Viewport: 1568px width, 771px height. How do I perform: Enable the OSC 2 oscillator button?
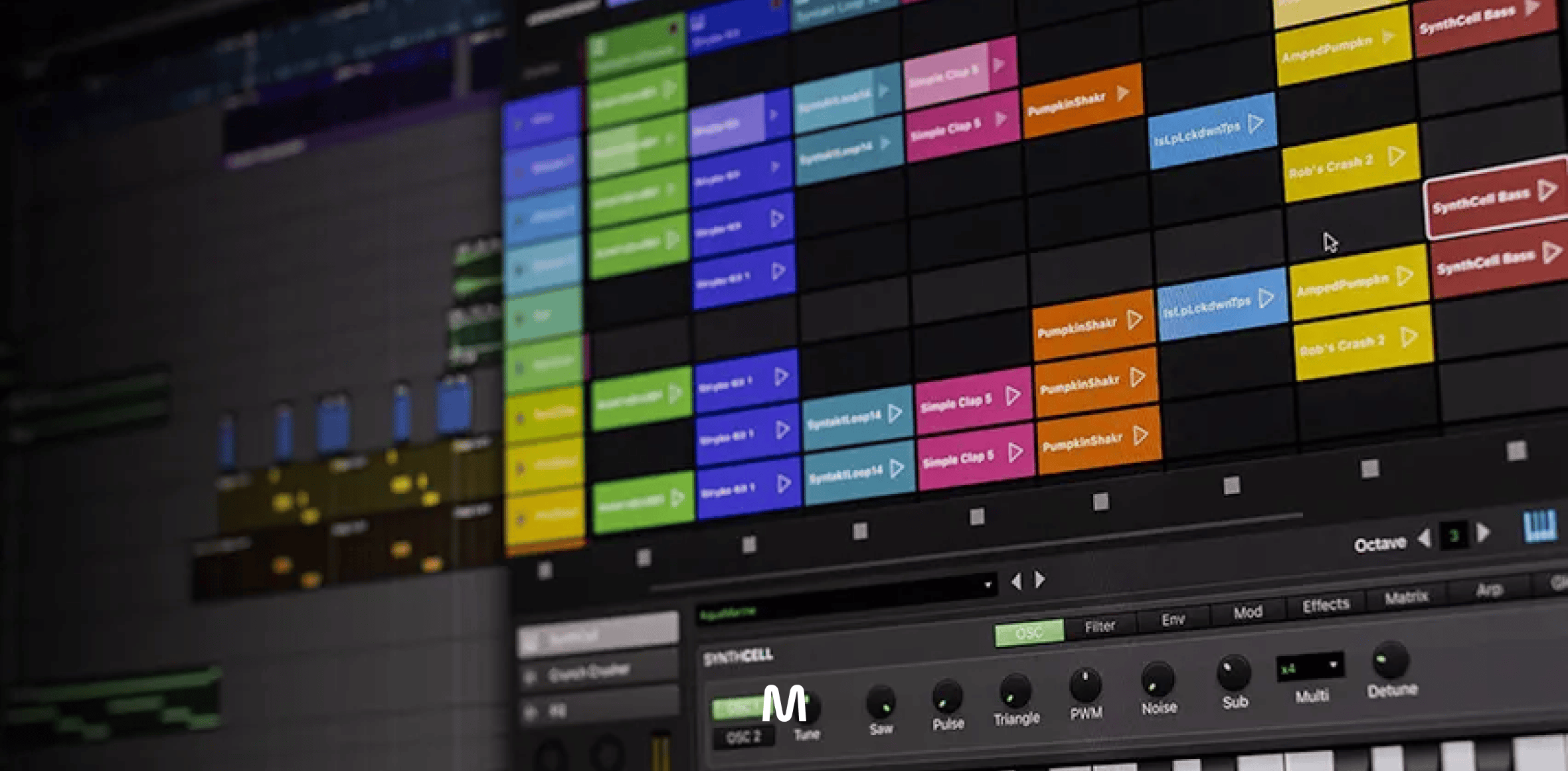[x=742, y=737]
